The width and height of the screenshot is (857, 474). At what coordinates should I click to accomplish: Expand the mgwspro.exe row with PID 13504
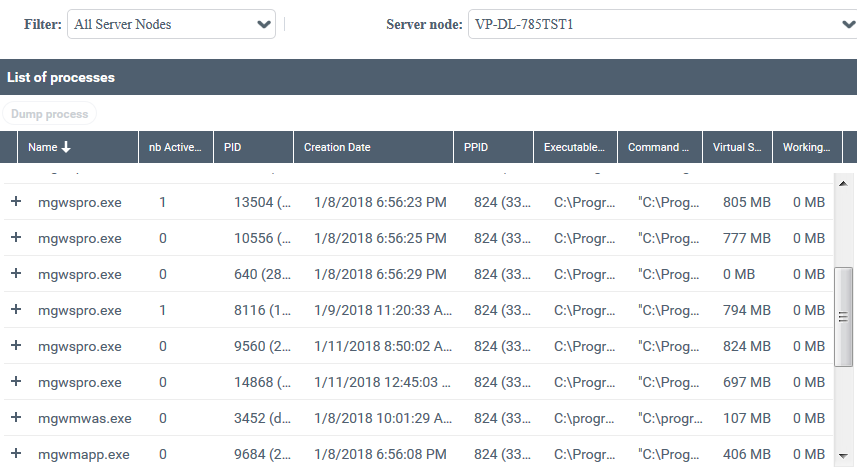coord(16,202)
